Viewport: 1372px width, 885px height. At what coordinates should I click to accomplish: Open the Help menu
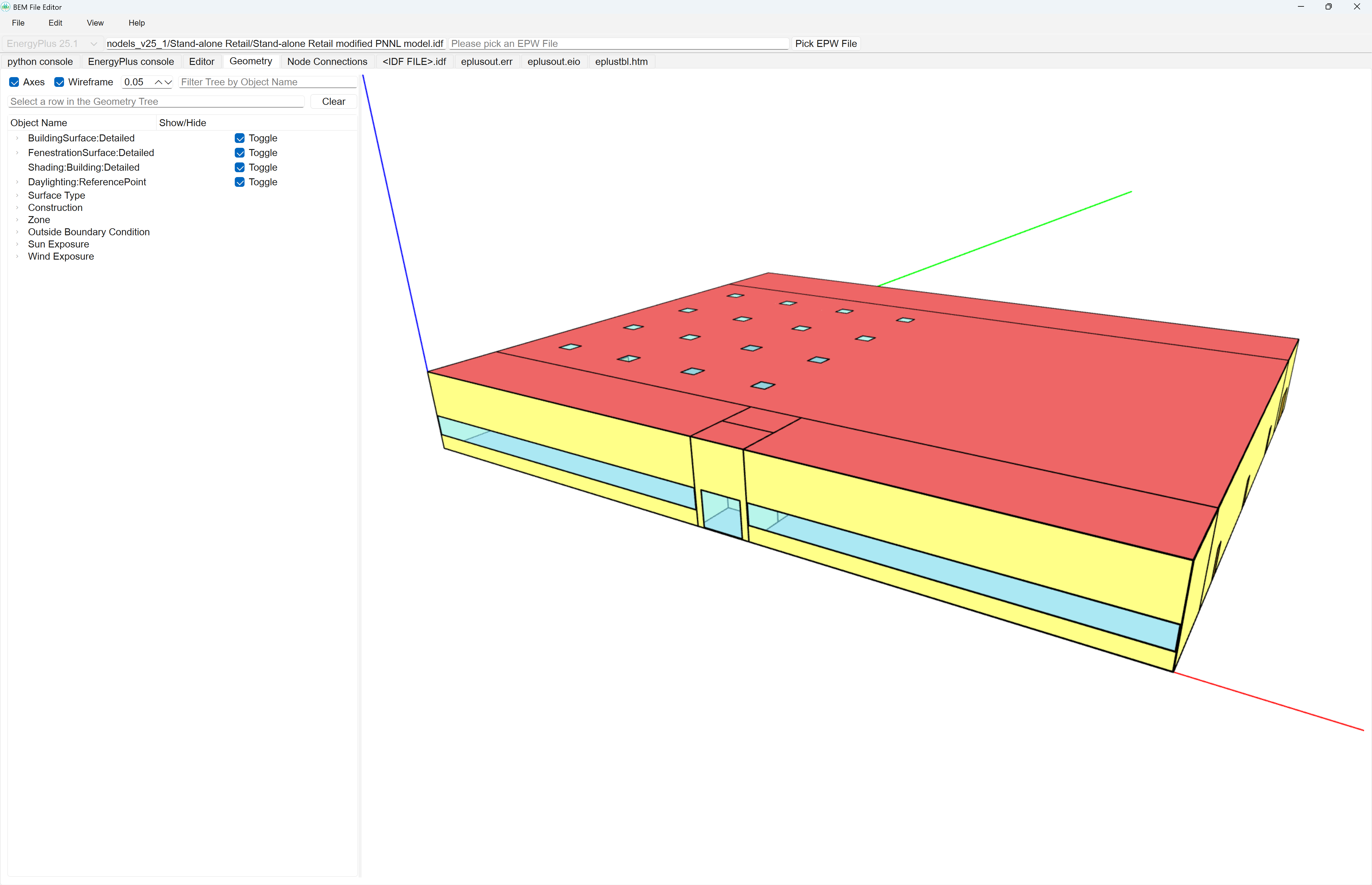[137, 23]
